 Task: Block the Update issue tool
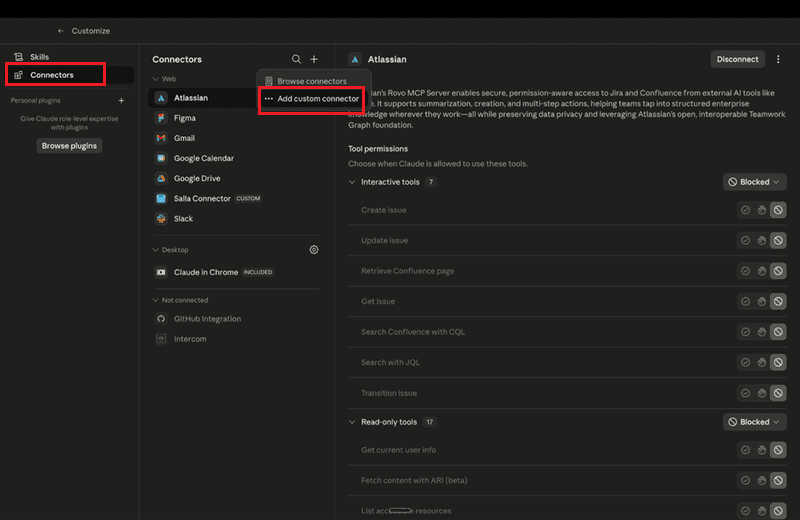tap(778, 240)
